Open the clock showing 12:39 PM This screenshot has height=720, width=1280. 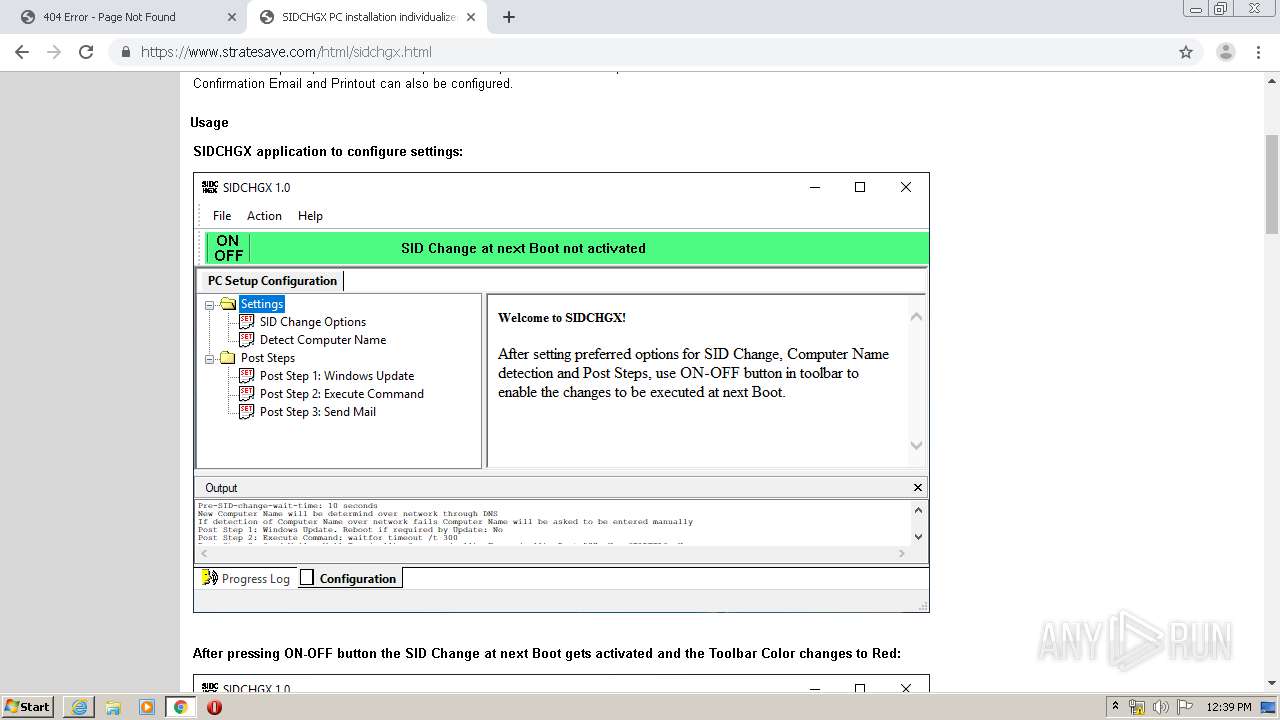(x=1229, y=707)
